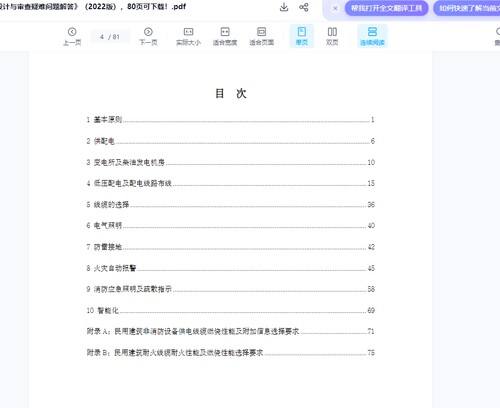Click the share icon next to download
Viewport: 500px width, 408px height.
click(304, 7)
